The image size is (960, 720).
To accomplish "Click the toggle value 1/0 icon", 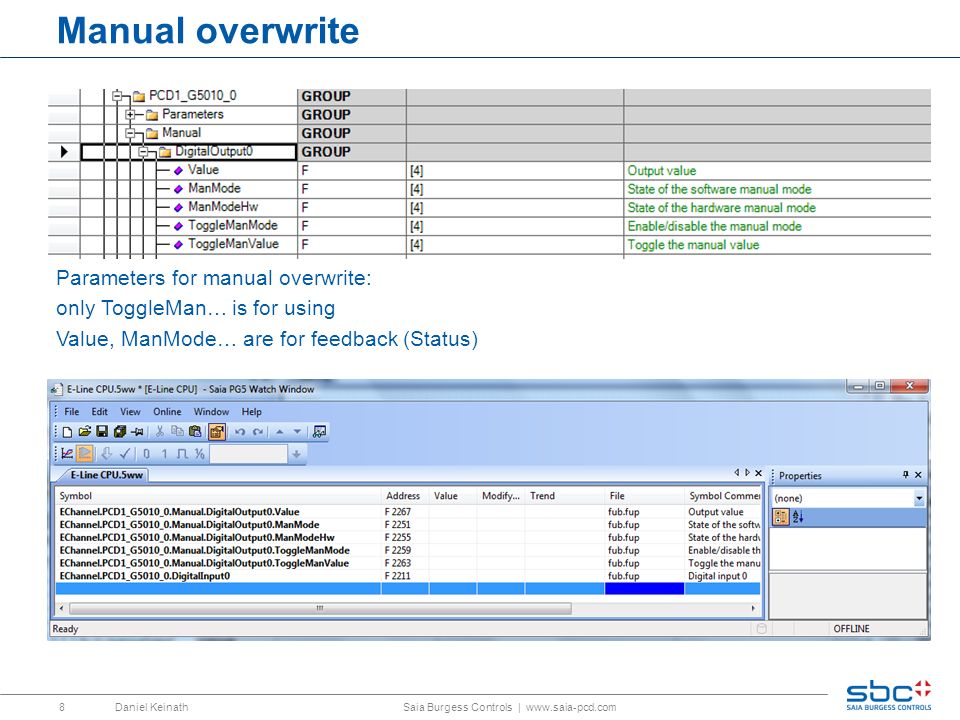I will tap(200, 454).
